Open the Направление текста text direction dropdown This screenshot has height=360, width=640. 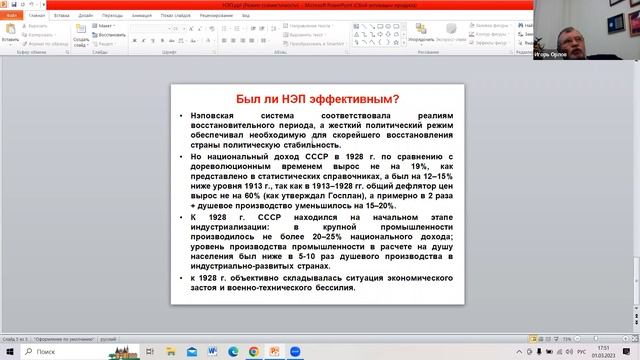[308, 26]
